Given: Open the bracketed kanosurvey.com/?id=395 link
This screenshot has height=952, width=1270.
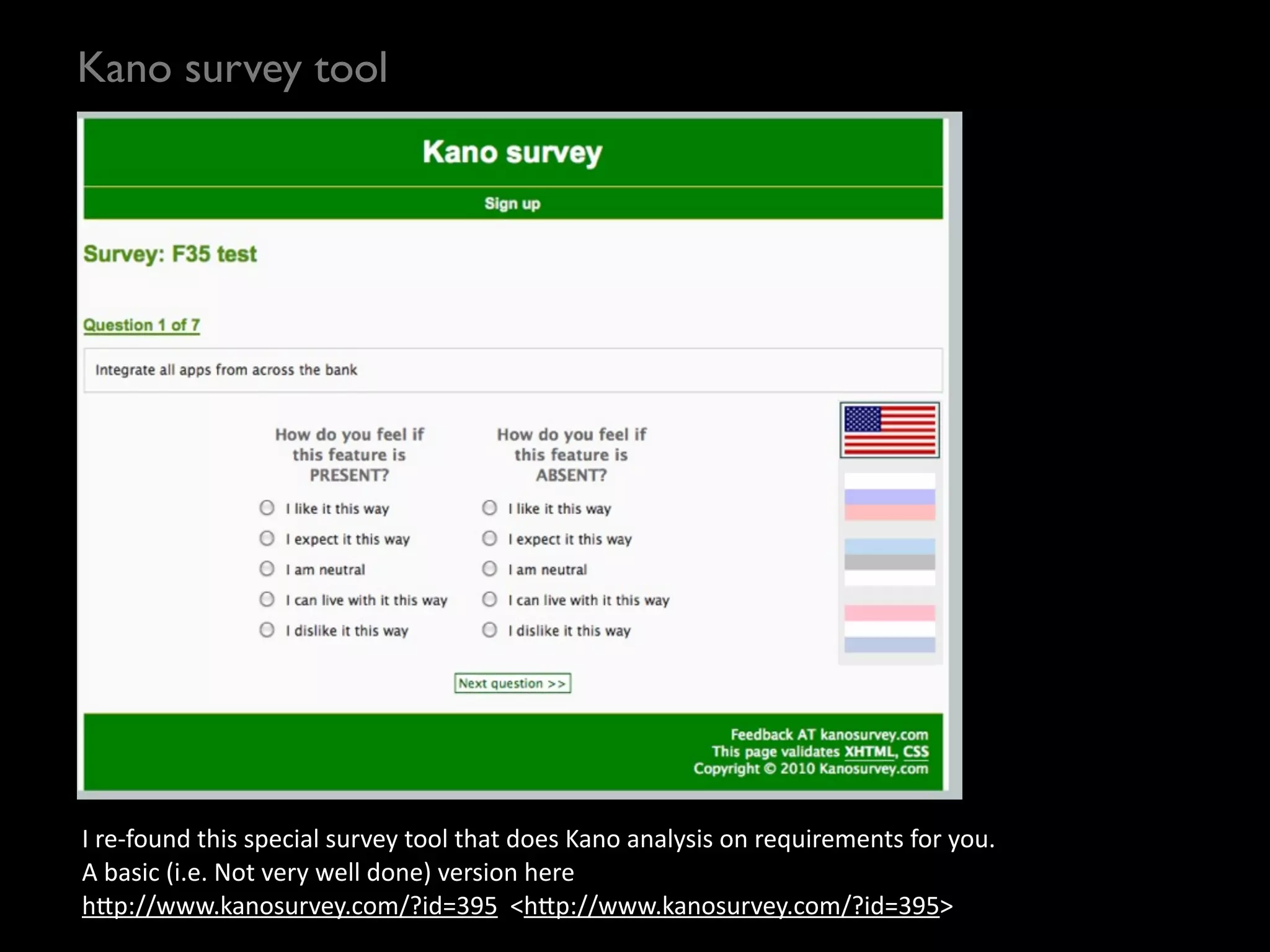Looking at the screenshot, I should tap(732, 906).
